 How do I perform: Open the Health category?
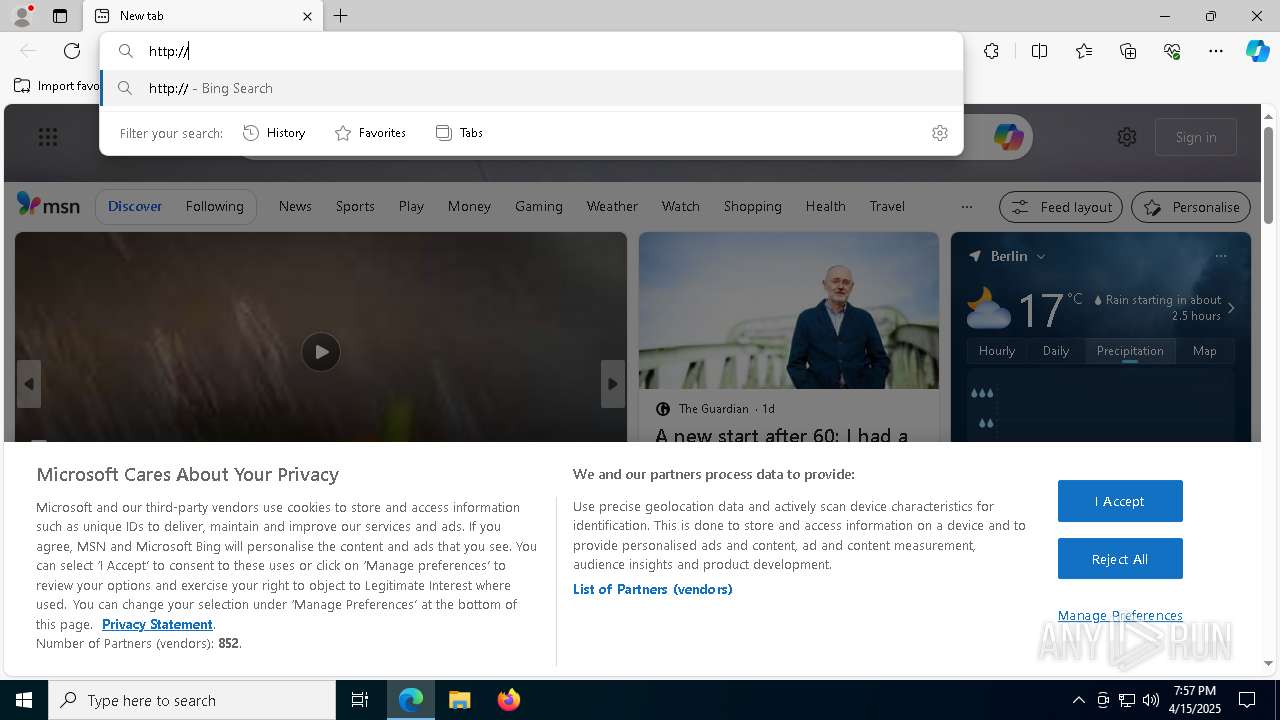pyautogui.click(x=825, y=206)
